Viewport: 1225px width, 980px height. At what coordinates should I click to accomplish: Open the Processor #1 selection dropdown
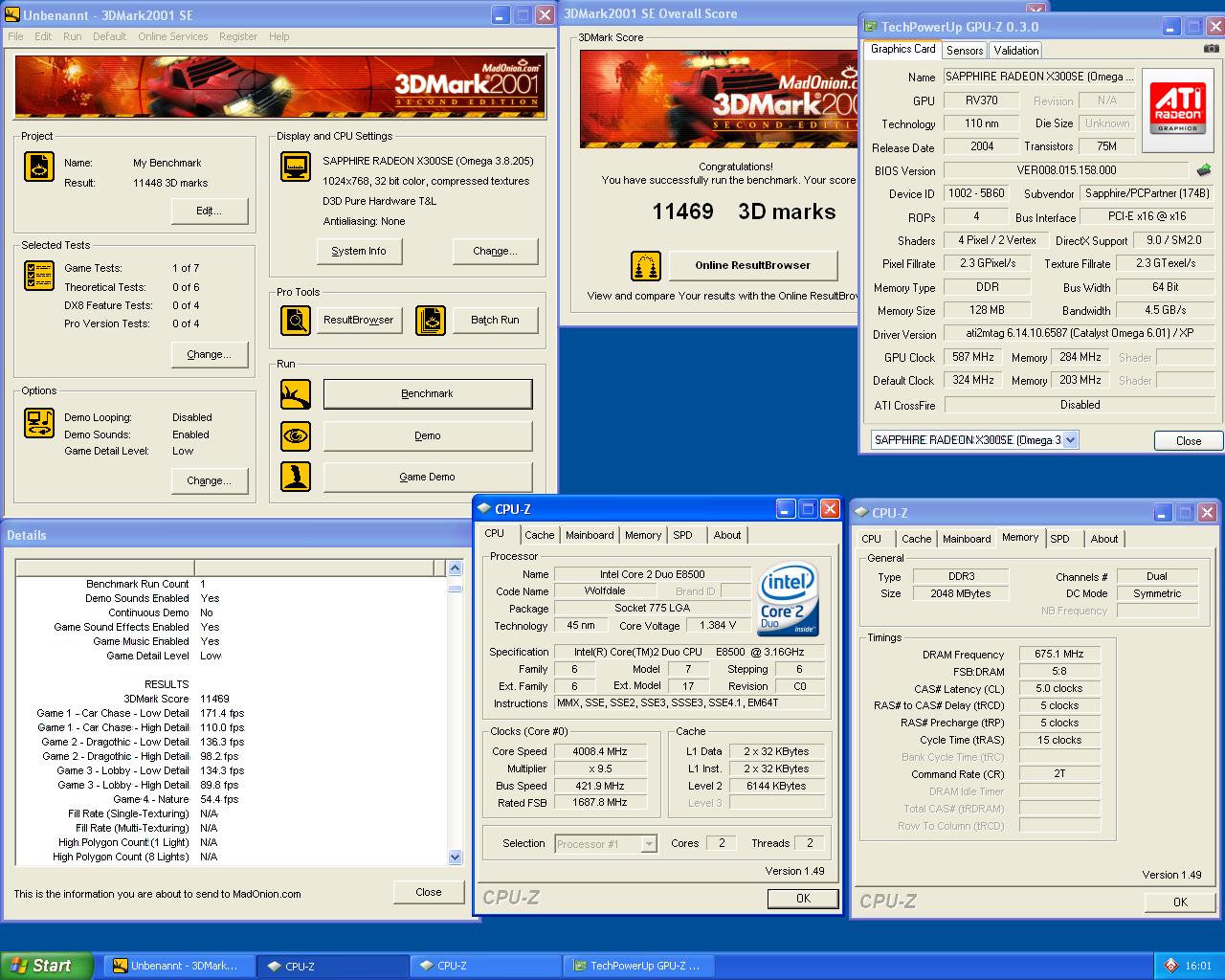[649, 843]
